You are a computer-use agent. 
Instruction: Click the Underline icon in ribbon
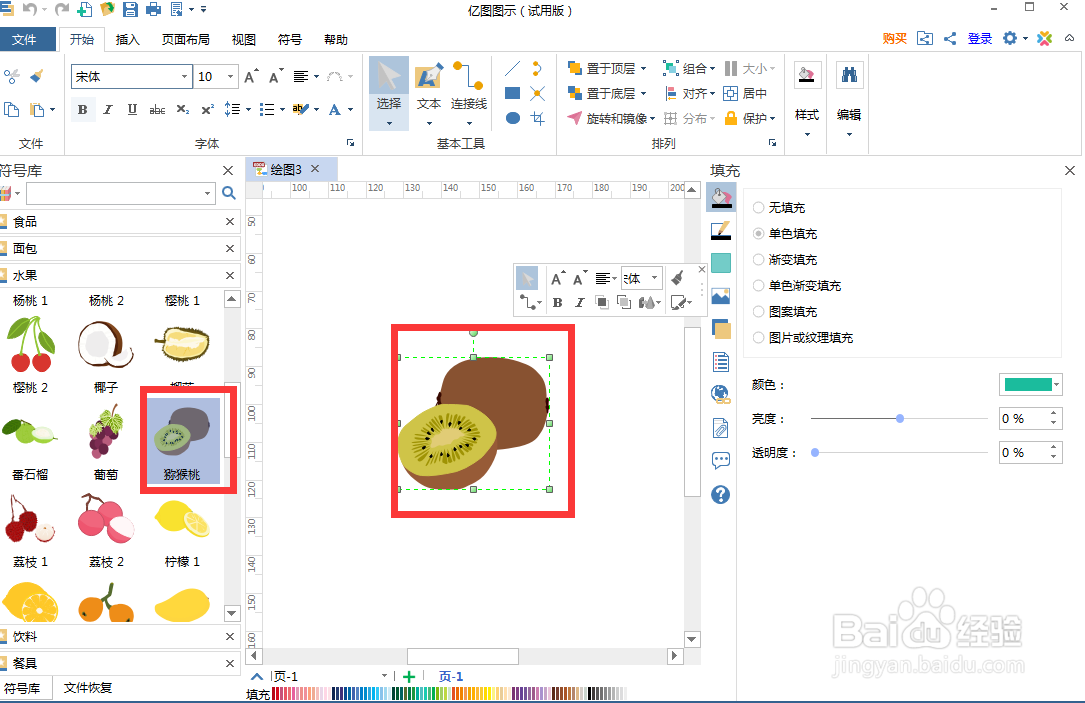coord(132,109)
